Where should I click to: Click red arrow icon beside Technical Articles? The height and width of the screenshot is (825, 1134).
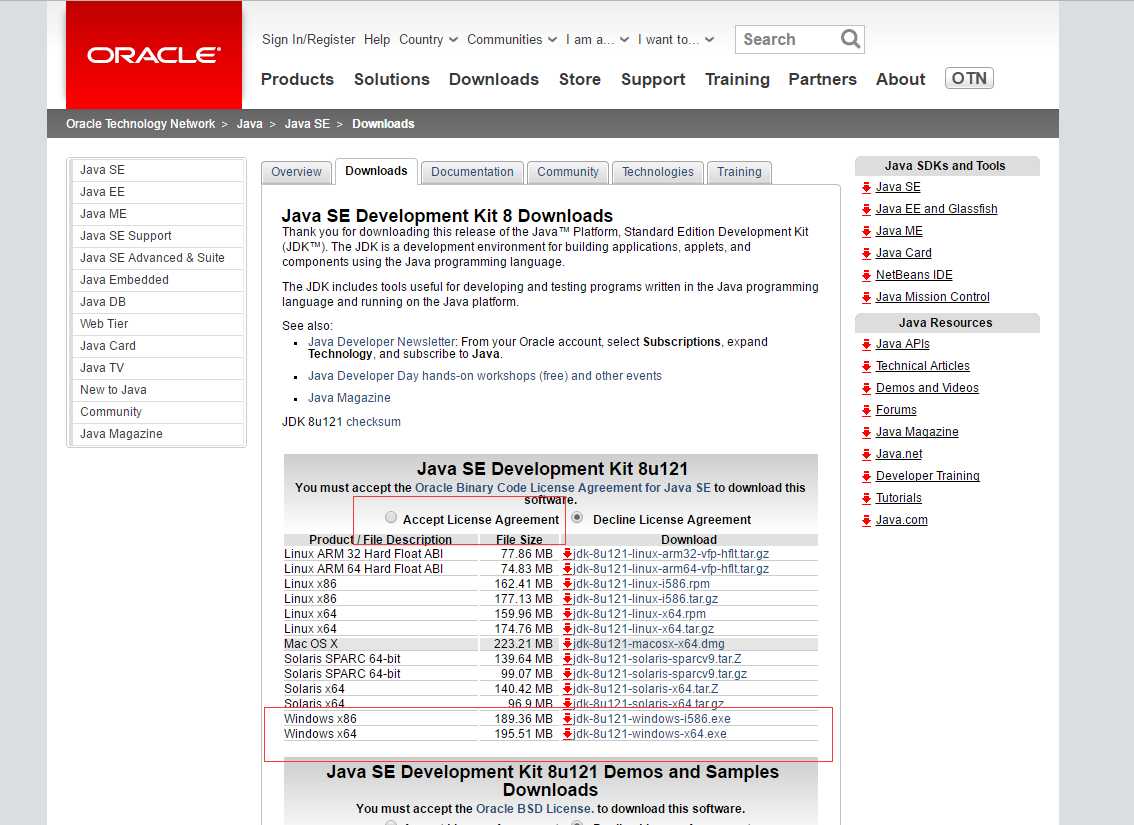pos(866,367)
